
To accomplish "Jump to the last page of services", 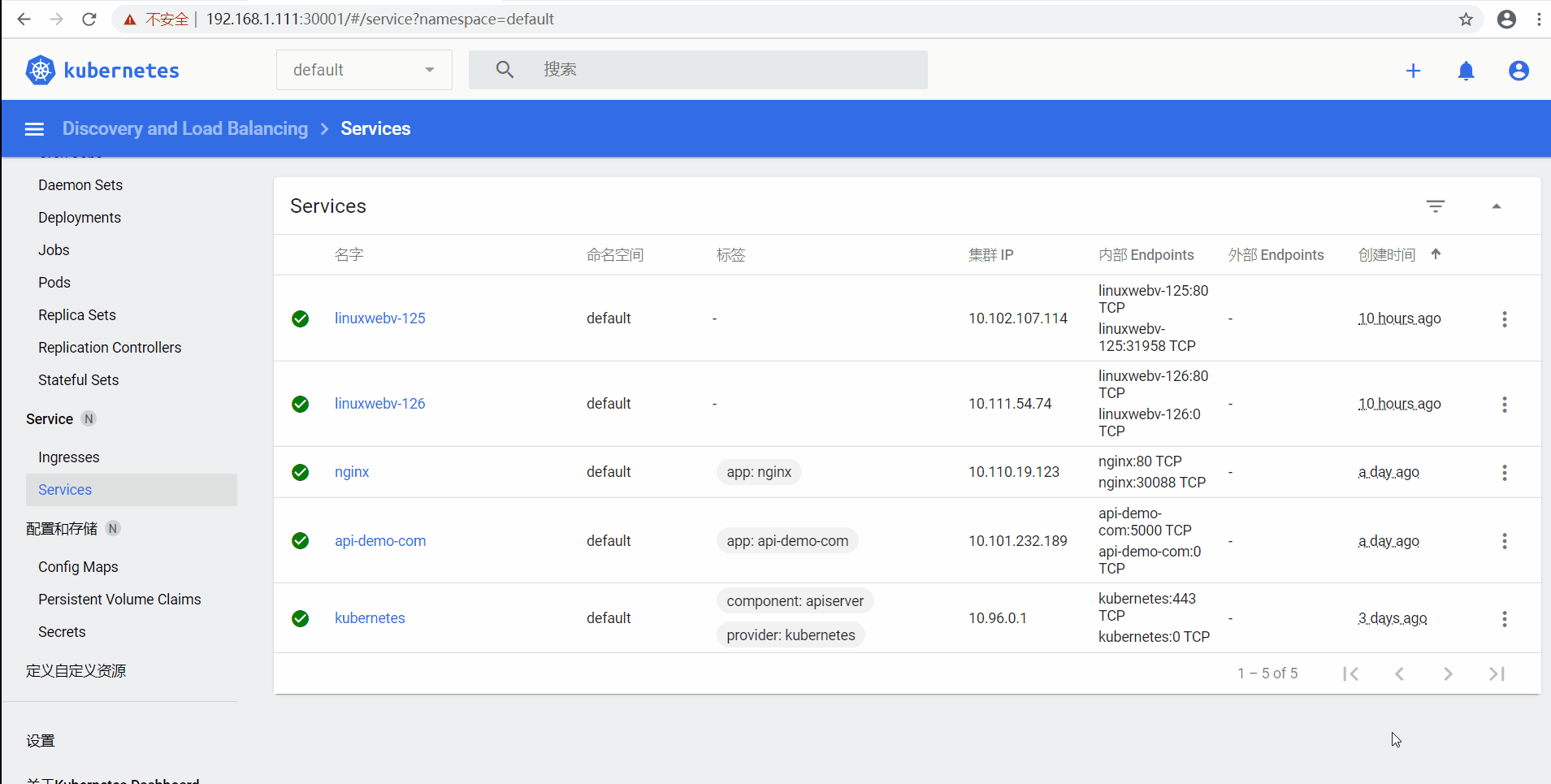I will [x=1497, y=674].
